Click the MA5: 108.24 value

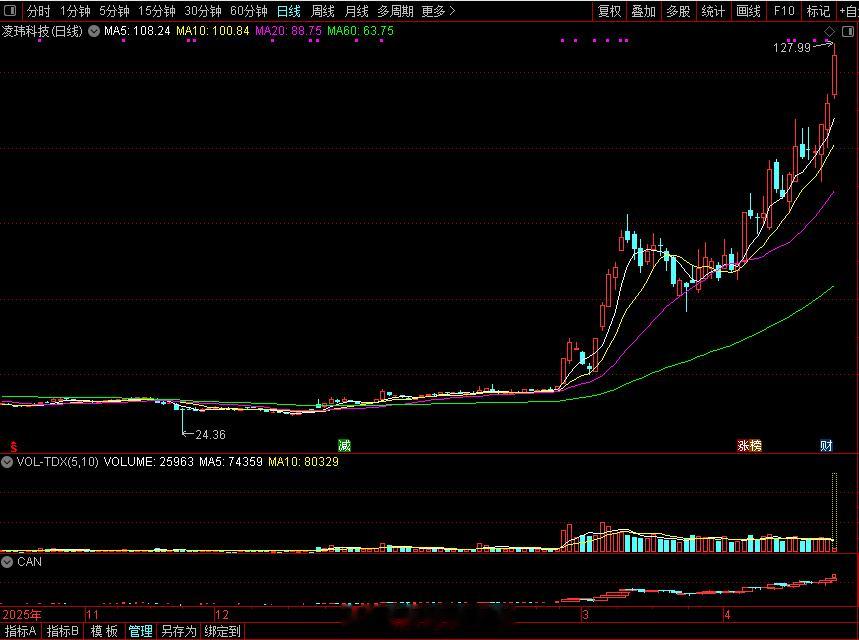click(138, 31)
